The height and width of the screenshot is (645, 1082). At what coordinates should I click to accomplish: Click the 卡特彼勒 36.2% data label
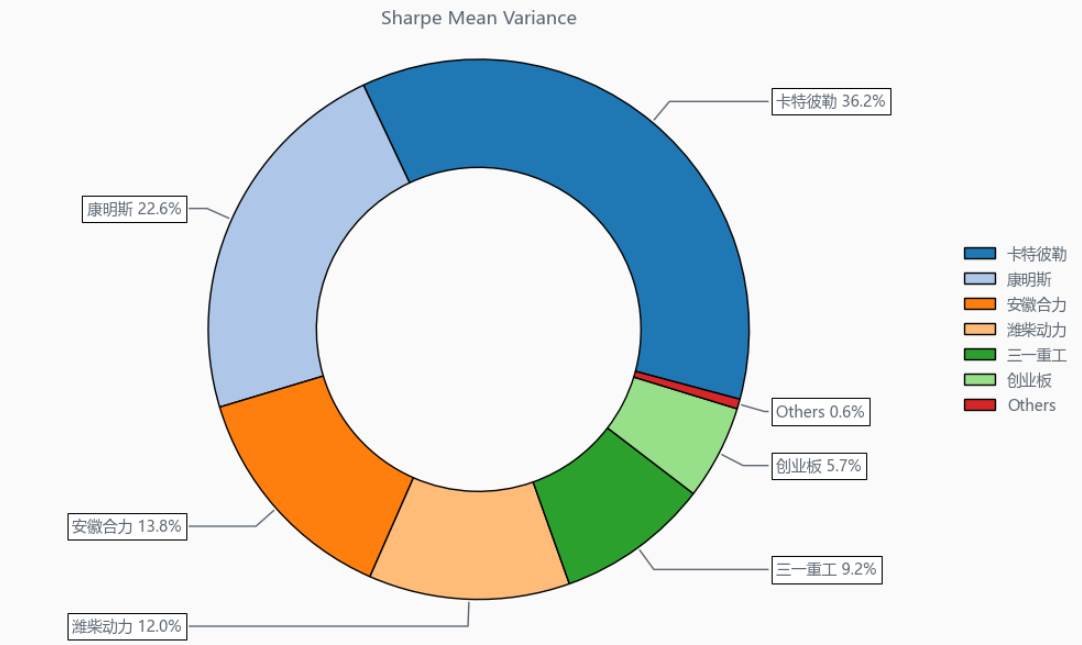point(831,101)
